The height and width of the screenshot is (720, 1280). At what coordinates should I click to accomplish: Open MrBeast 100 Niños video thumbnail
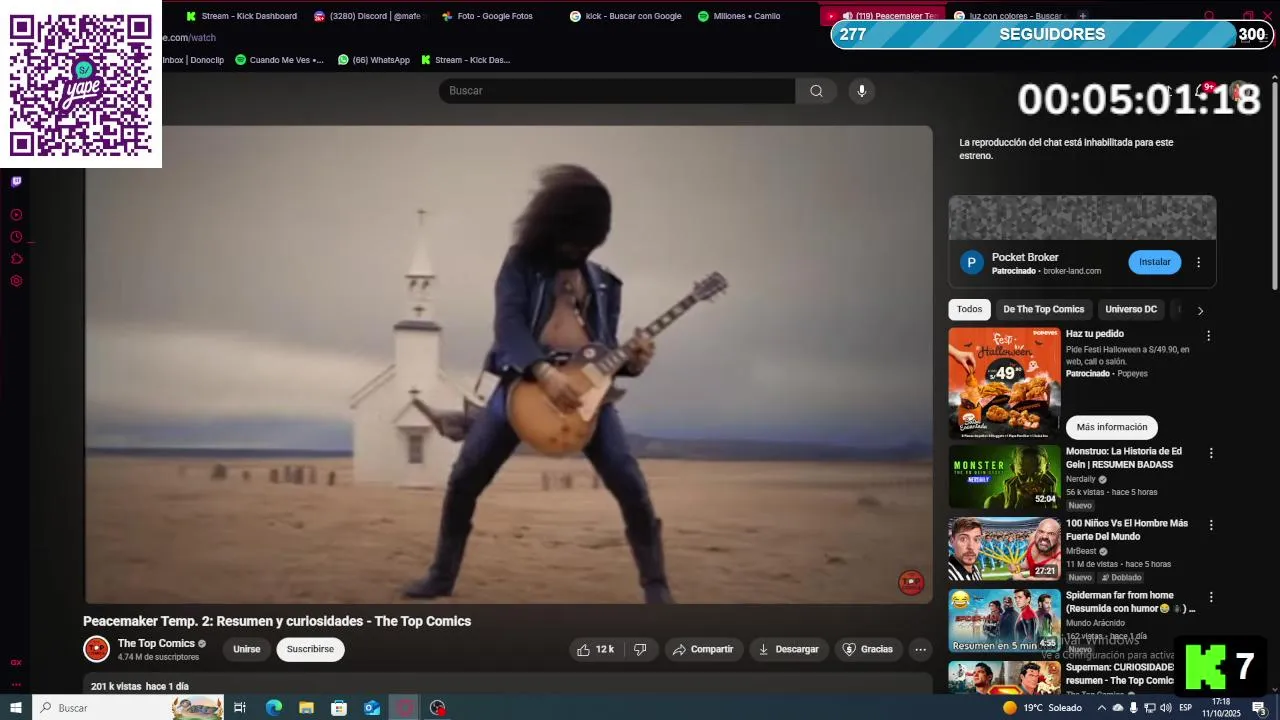[x=1004, y=549]
